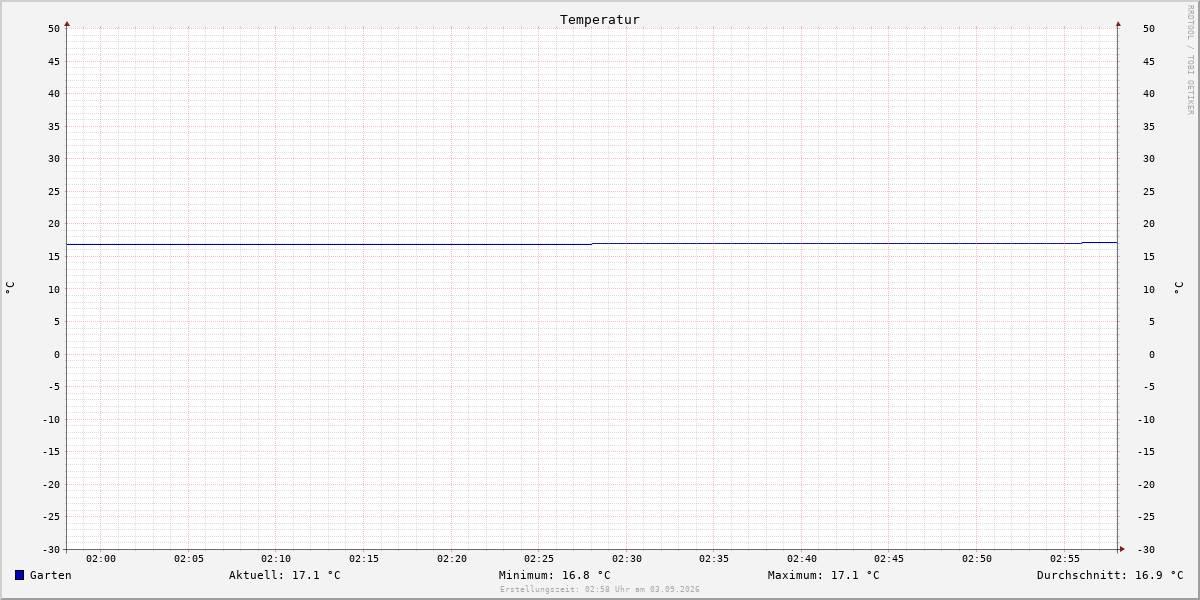
Task: Click the Erstellungszeit timestamp footer text
Action: point(600,589)
